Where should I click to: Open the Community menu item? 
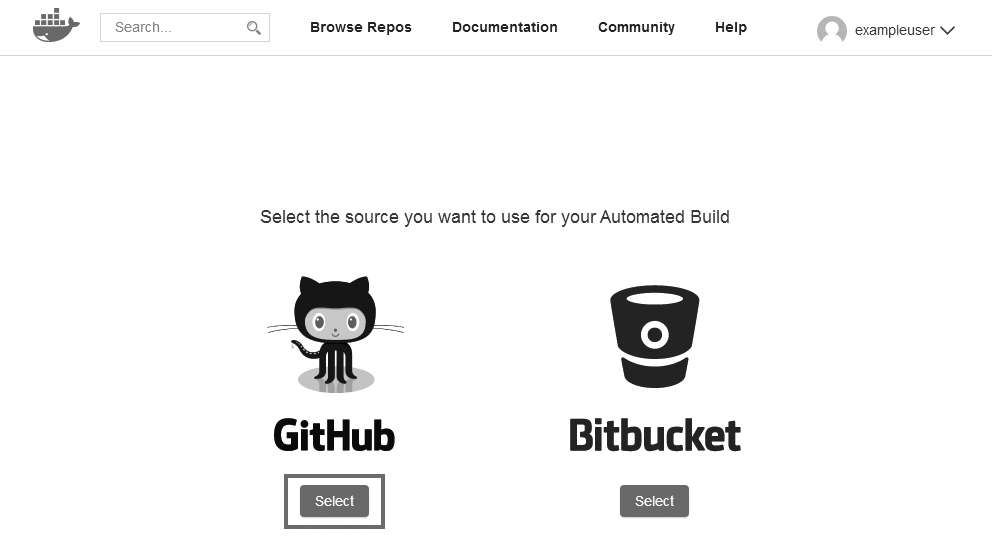click(x=636, y=27)
